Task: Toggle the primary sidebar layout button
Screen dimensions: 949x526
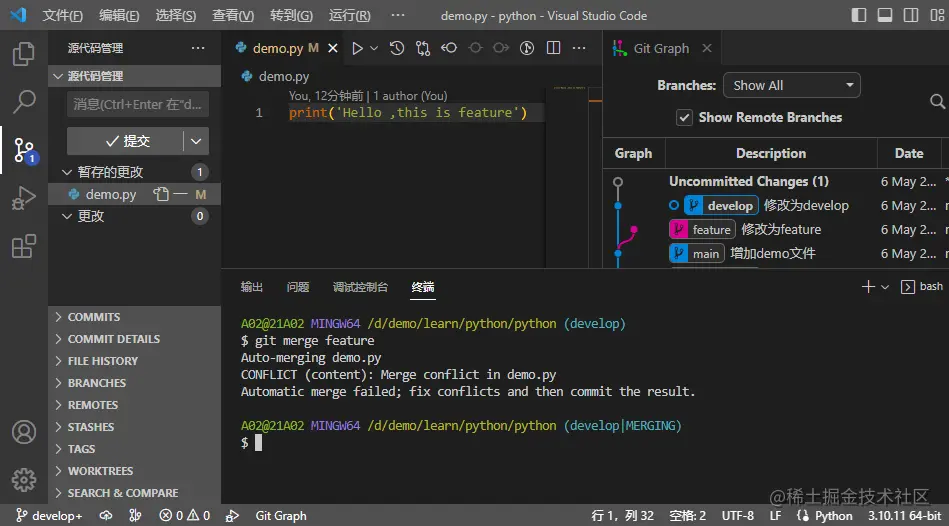Action: pos(859,16)
